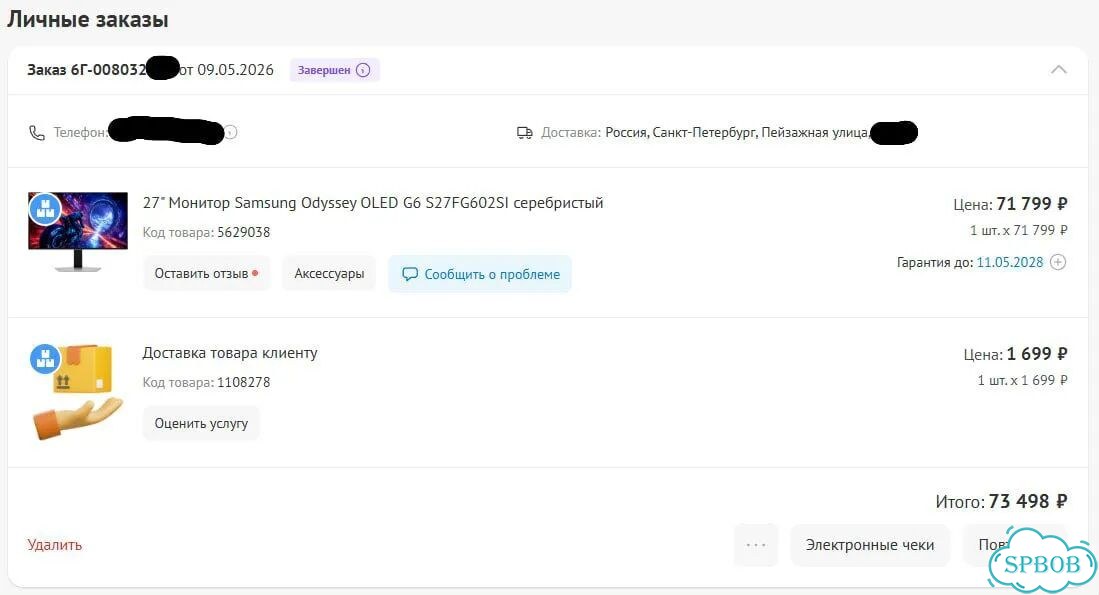The height and width of the screenshot is (595, 1099).
Task: Click the quantity line 1 шт. x 71 799 ₽
Action: (1018, 230)
